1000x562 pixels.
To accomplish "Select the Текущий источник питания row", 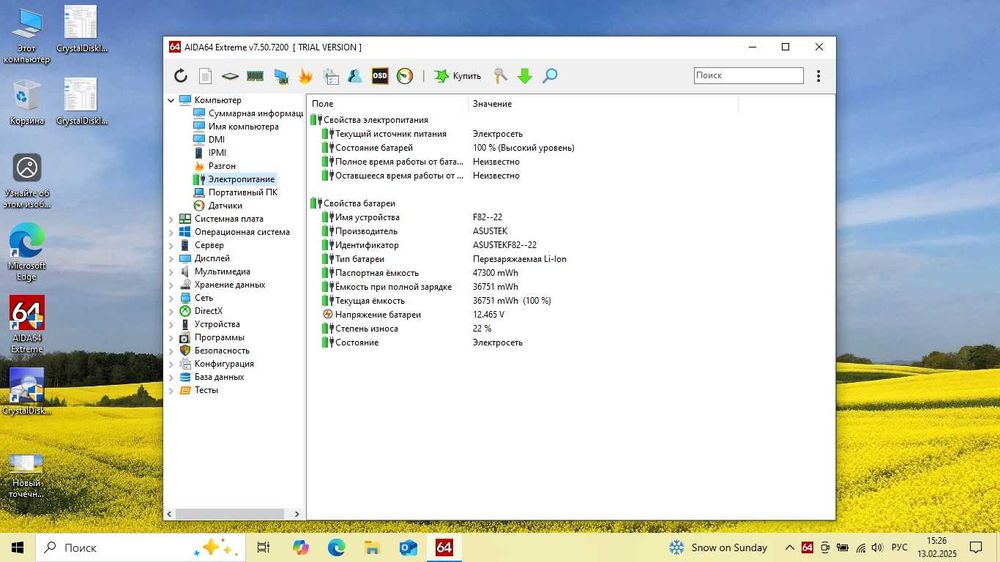I will coord(422,134).
